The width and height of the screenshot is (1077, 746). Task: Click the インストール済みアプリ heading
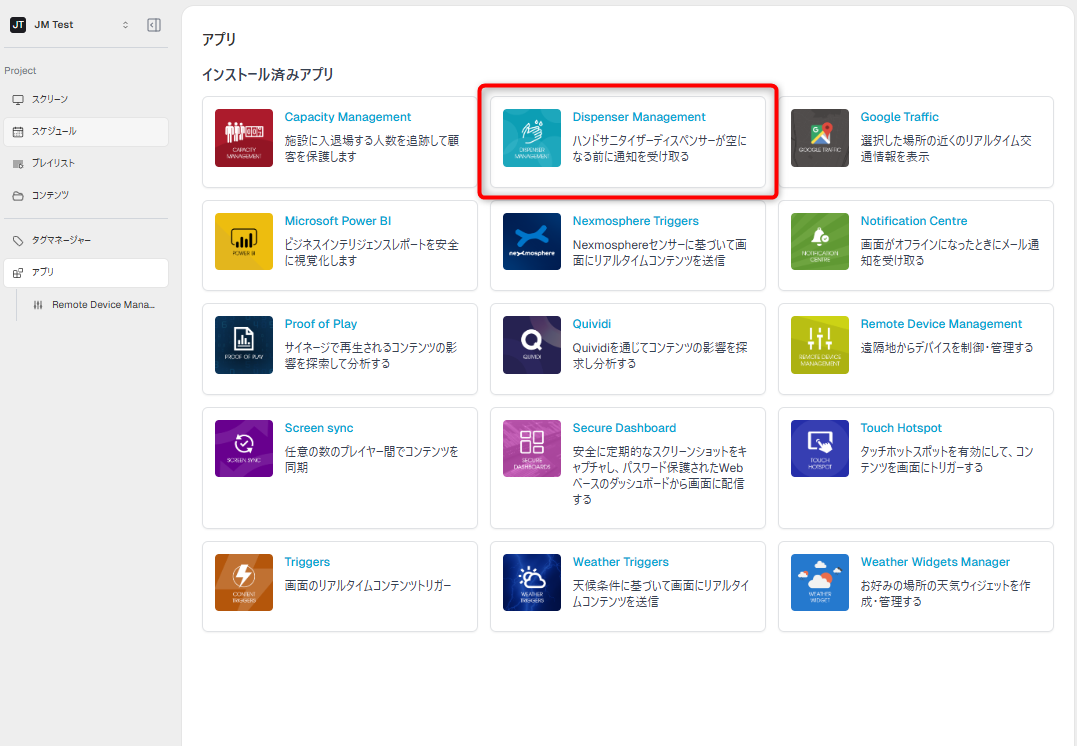click(268, 74)
